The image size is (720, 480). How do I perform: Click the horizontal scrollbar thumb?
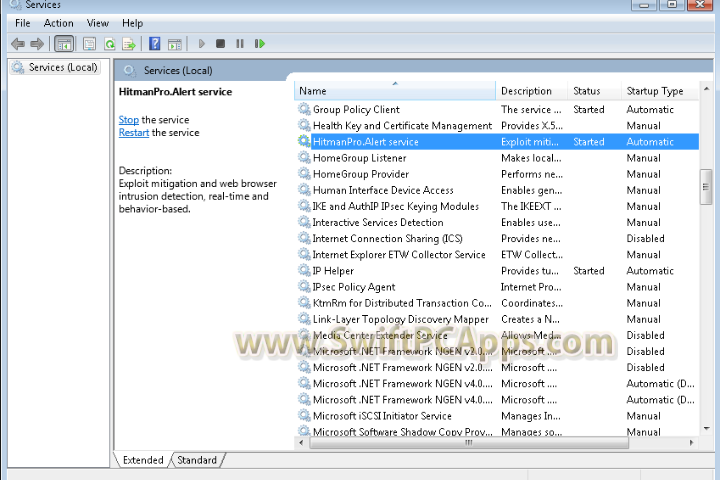tap(469, 443)
